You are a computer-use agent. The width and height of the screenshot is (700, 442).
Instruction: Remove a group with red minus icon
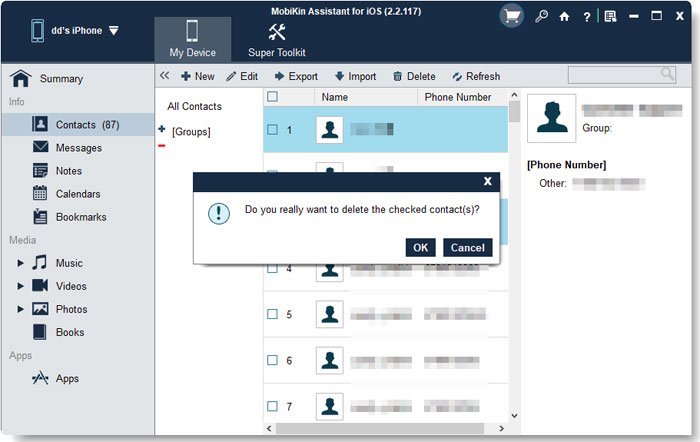[162, 146]
